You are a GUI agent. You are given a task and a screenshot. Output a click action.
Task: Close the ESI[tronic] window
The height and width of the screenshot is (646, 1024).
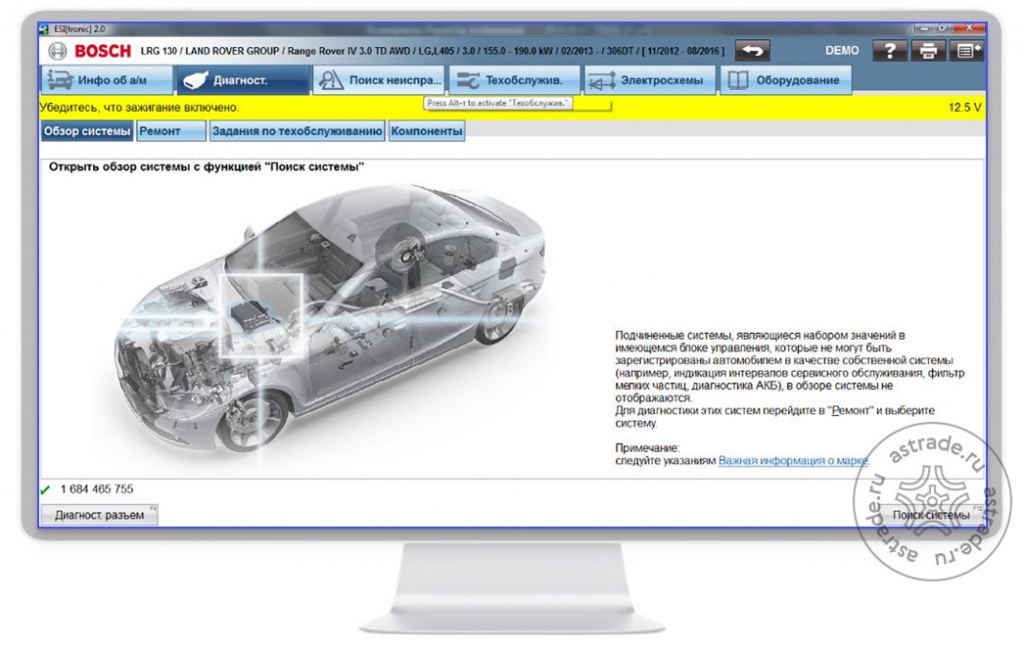969,29
